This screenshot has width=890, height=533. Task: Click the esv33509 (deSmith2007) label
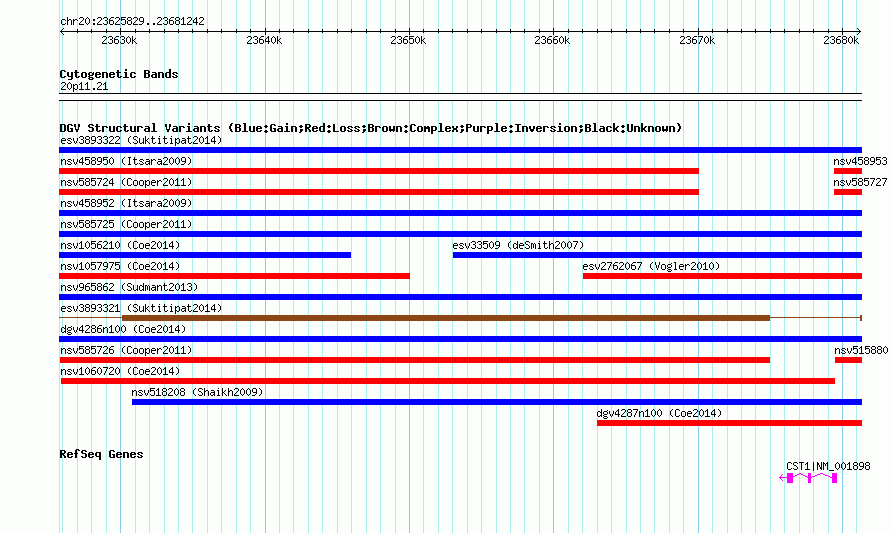518,245
